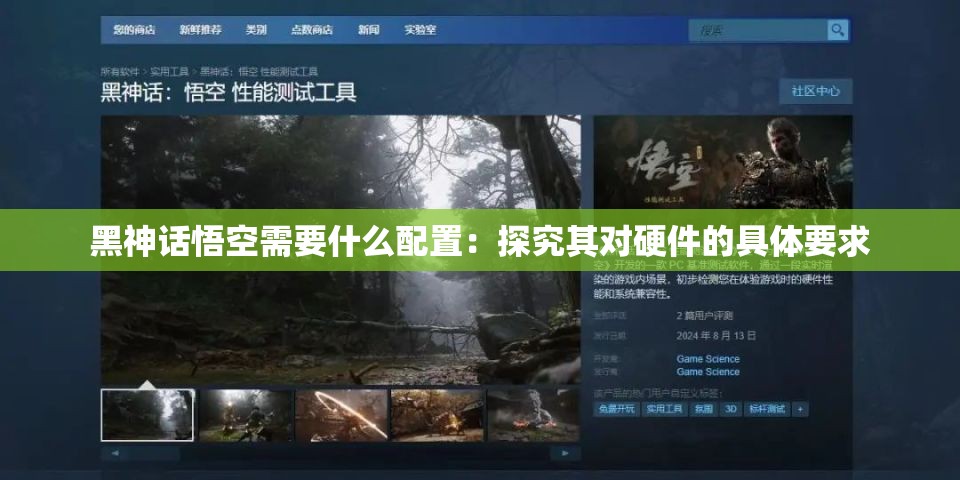
Task: Click the screenshot strip right arrow
Action: click(564, 453)
